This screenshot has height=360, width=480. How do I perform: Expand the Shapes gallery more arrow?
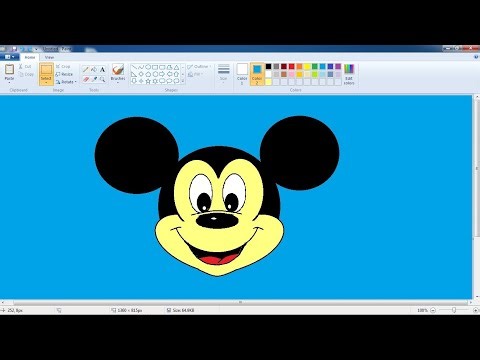click(183, 81)
